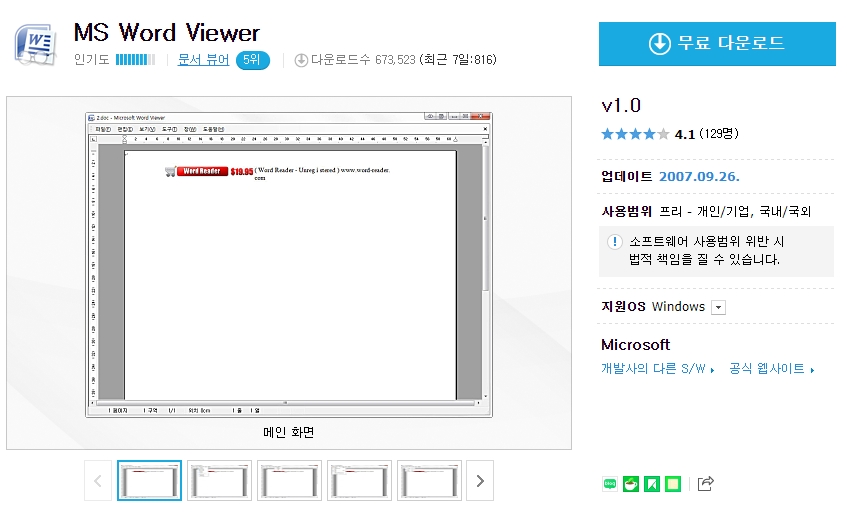This screenshot has width=847, height=523.
Task: Click the green memo square icon
Action: click(673, 484)
